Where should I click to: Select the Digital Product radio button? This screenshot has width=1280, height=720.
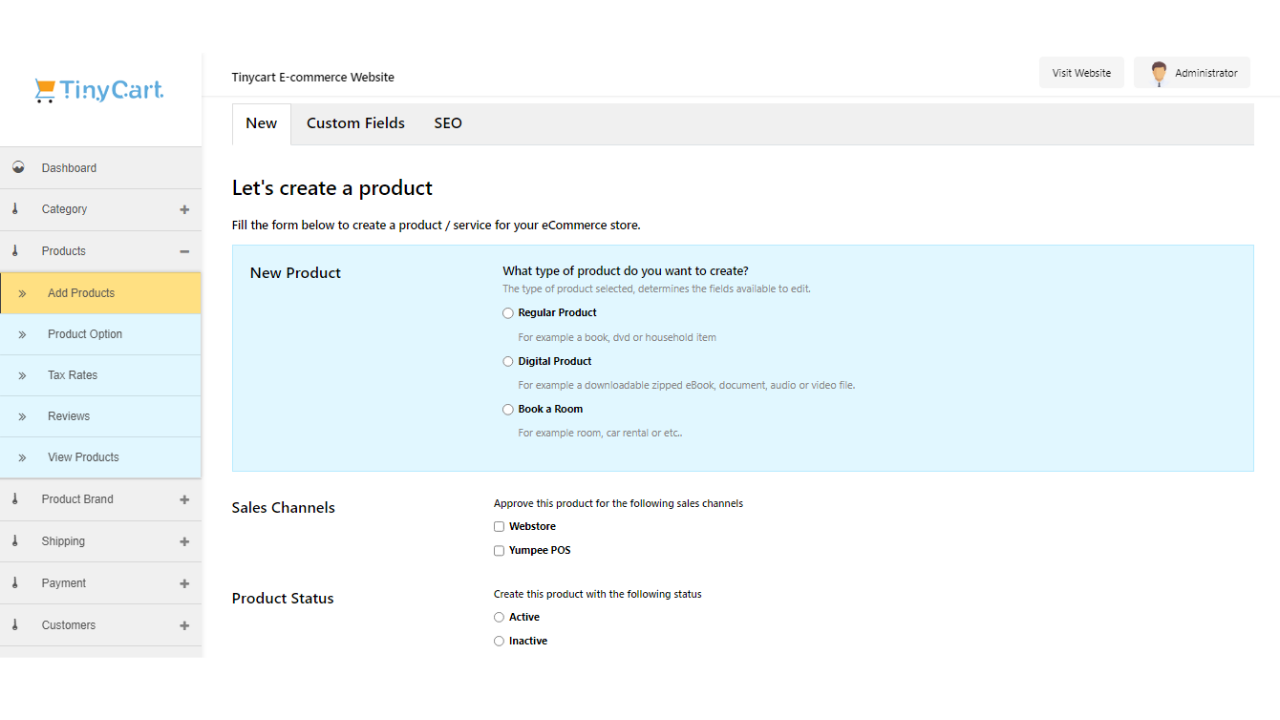tap(508, 361)
